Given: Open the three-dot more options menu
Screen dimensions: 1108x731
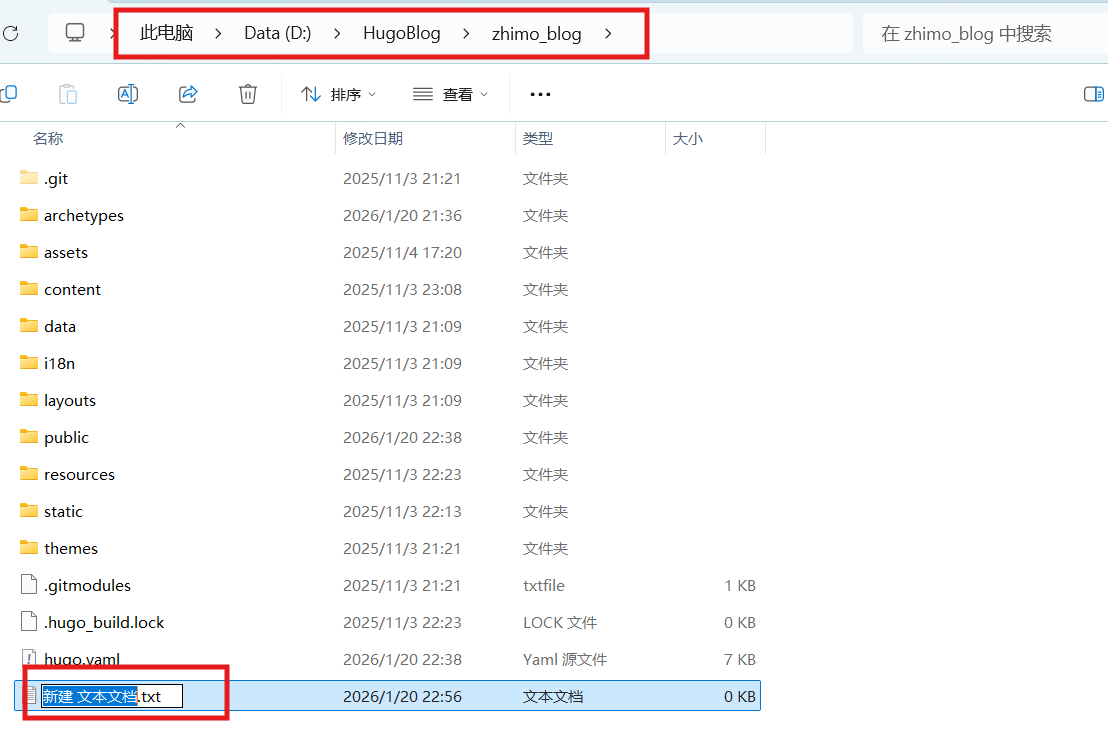Looking at the screenshot, I should [x=540, y=94].
